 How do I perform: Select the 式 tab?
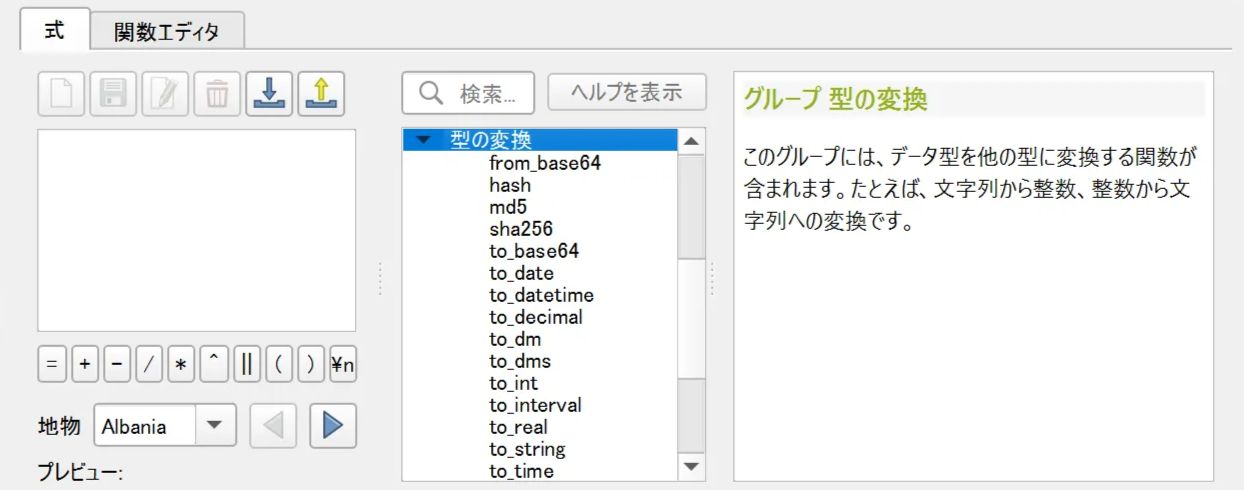click(x=55, y=30)
